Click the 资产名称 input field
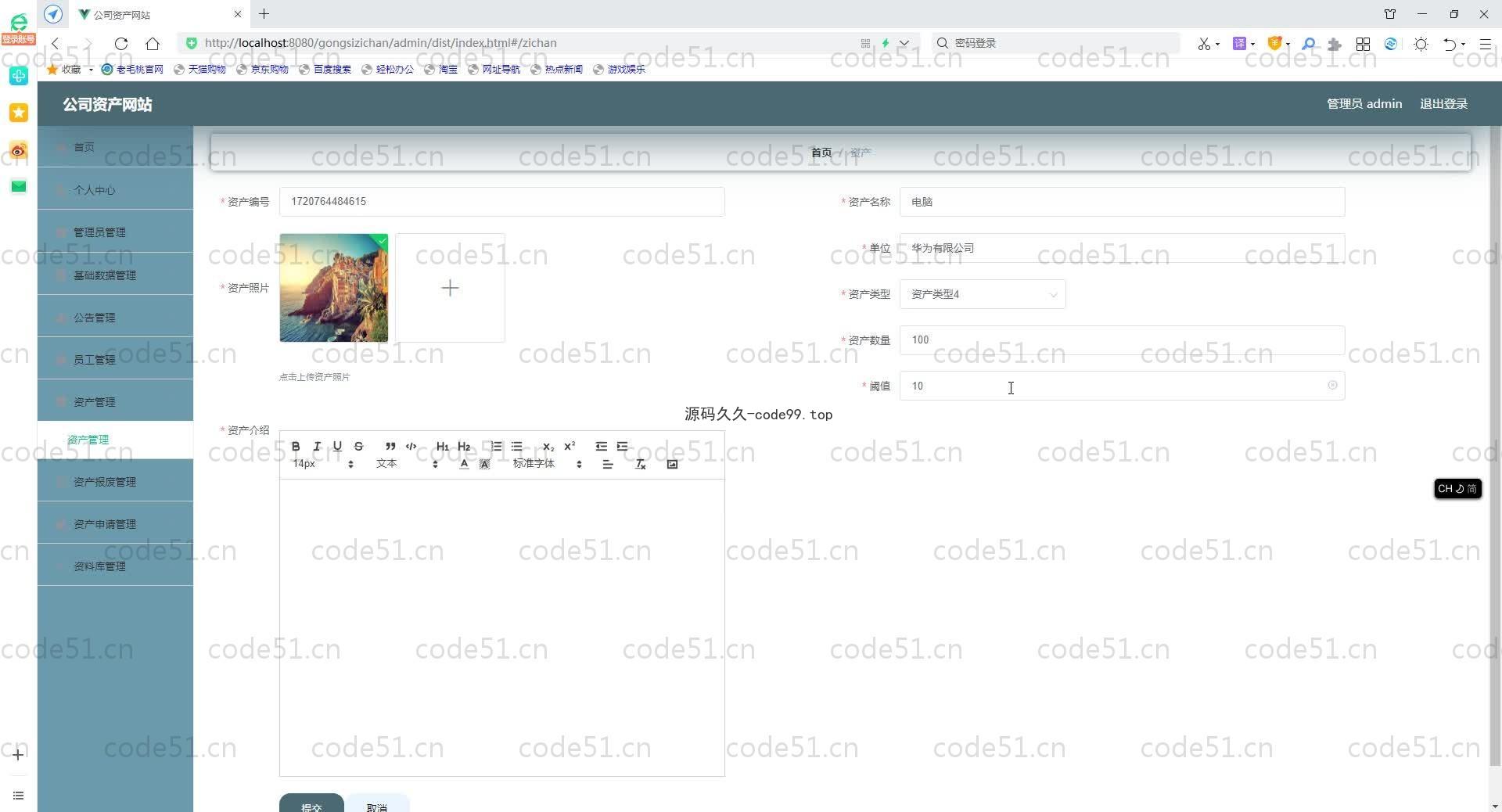The image size is (1502, 812). click(1122, 202)
